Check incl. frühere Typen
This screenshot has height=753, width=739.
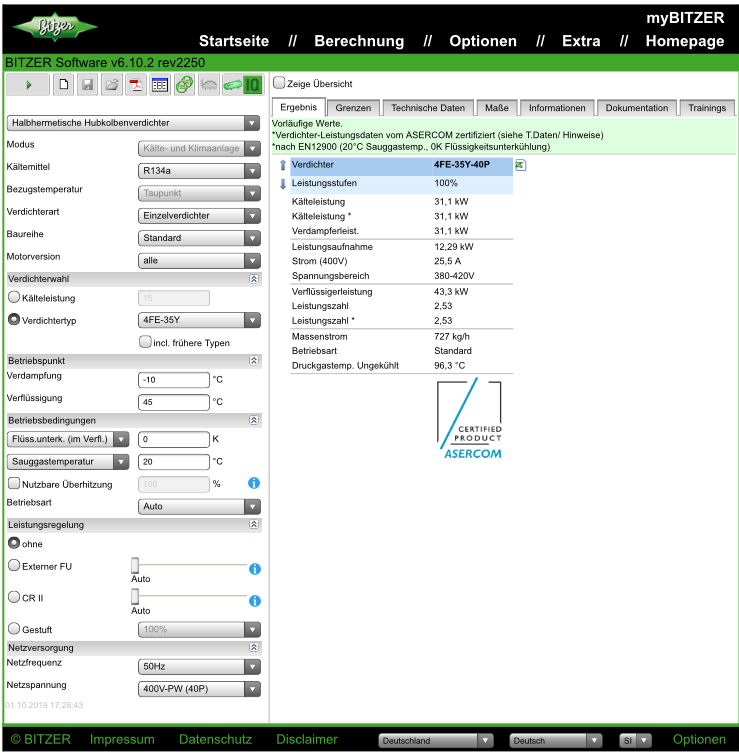[x=145, y=341]
